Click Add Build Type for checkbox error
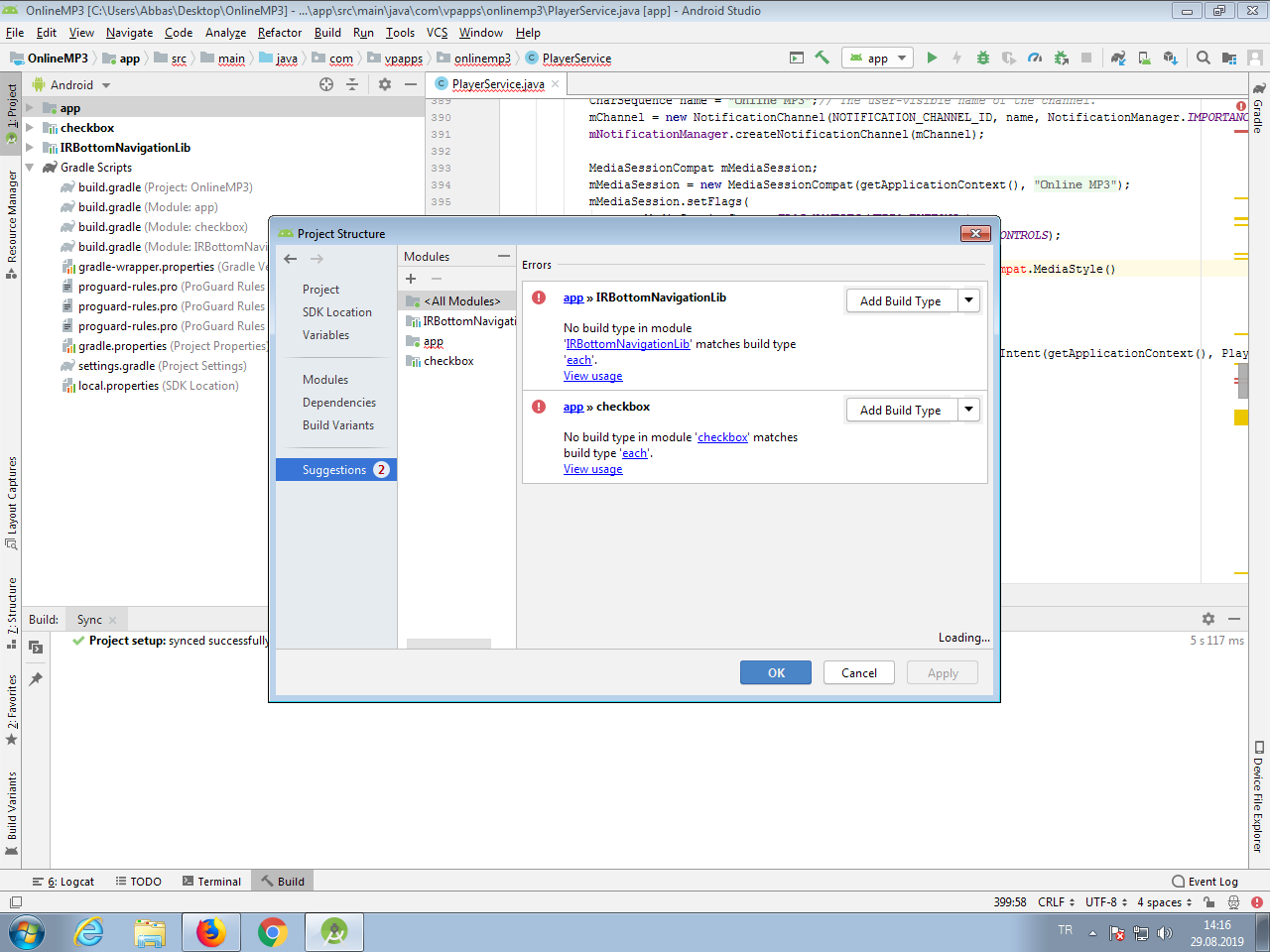1270x952 pixels. pos(902,410)
